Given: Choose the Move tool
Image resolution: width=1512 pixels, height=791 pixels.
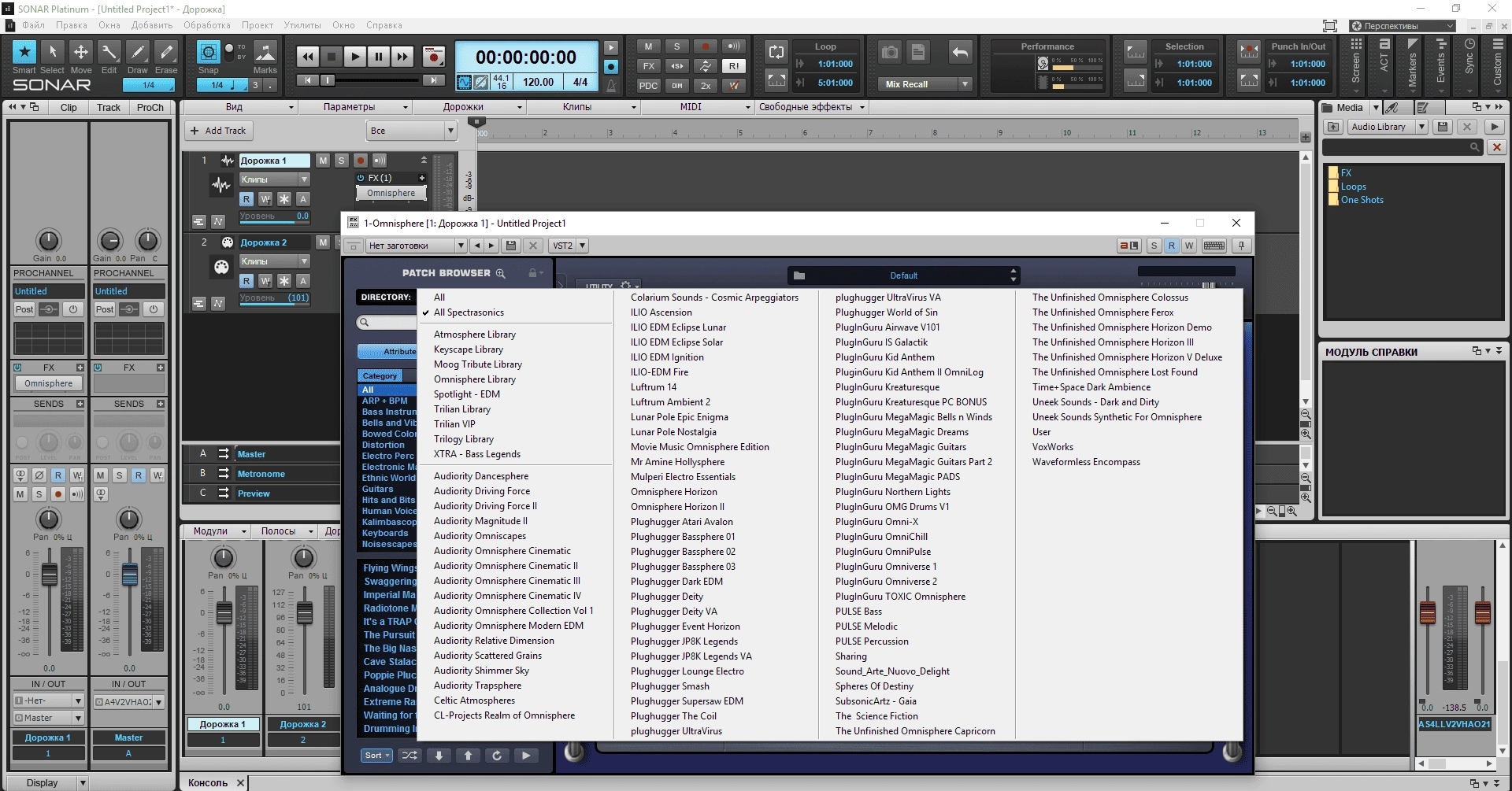Looking at the screenshot, I should point(81,52).
